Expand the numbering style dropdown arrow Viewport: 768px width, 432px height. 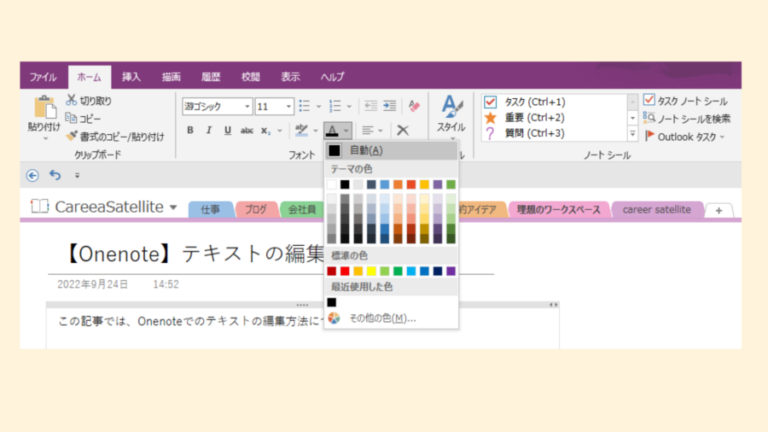pyautogui.click(x=349, y=106)
